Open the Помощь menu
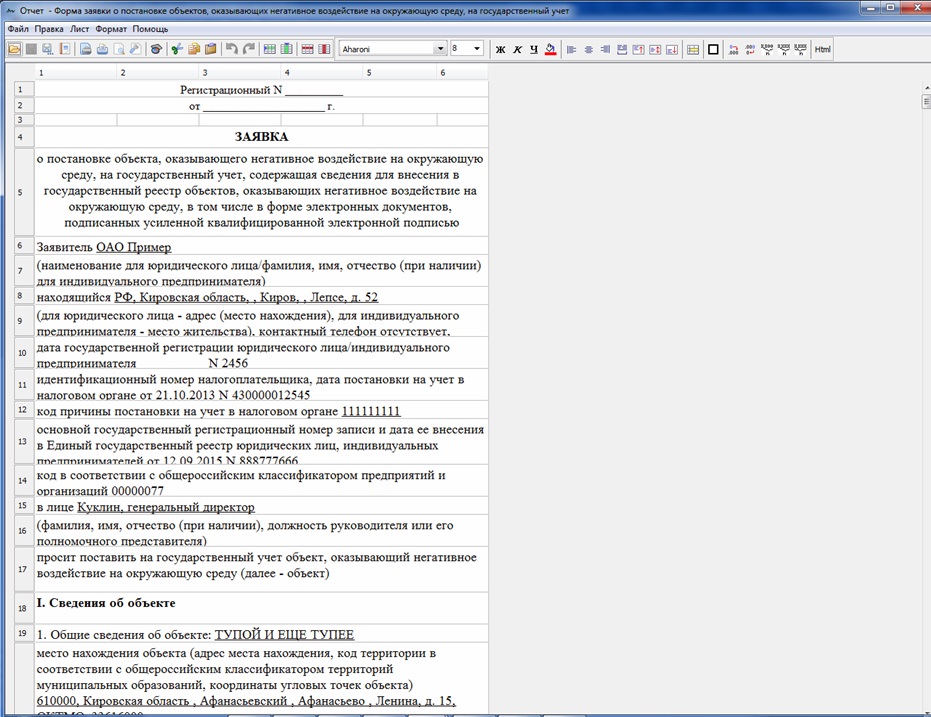The image size is (931, 717). pyautogui.click(x=150, y=29)
